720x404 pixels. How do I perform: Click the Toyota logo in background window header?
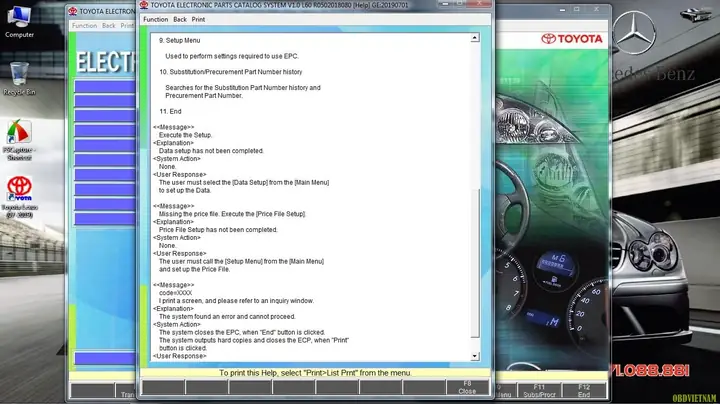[x=572, y=39]
